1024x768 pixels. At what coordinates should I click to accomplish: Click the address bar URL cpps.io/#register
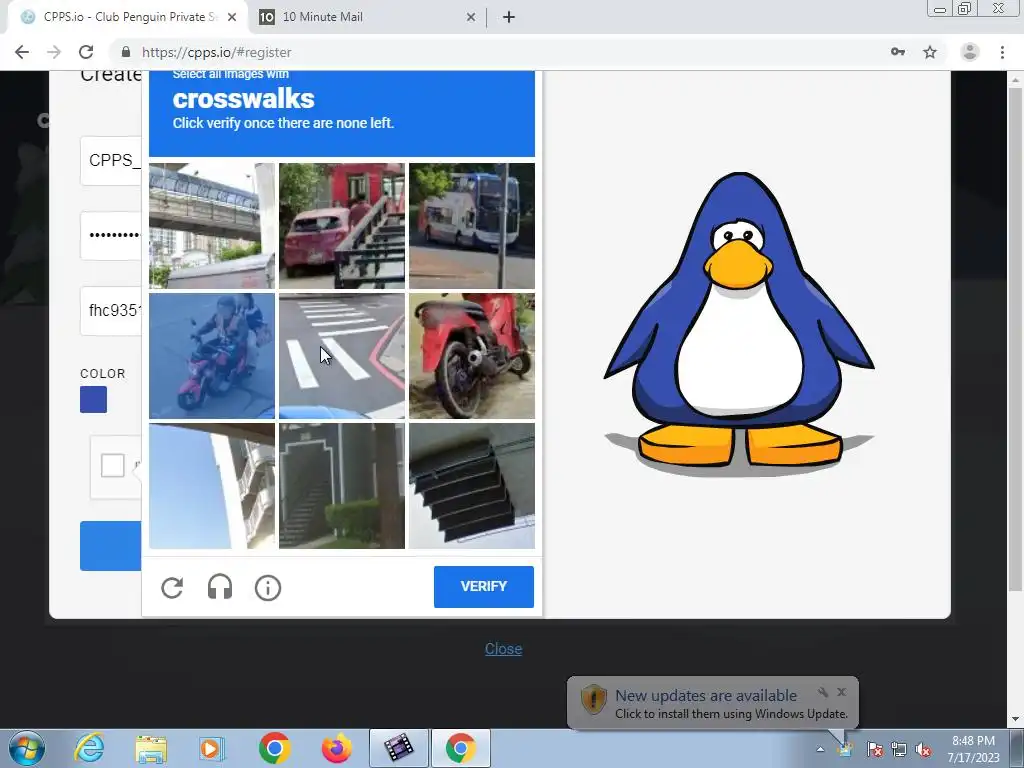coord(217,52)
